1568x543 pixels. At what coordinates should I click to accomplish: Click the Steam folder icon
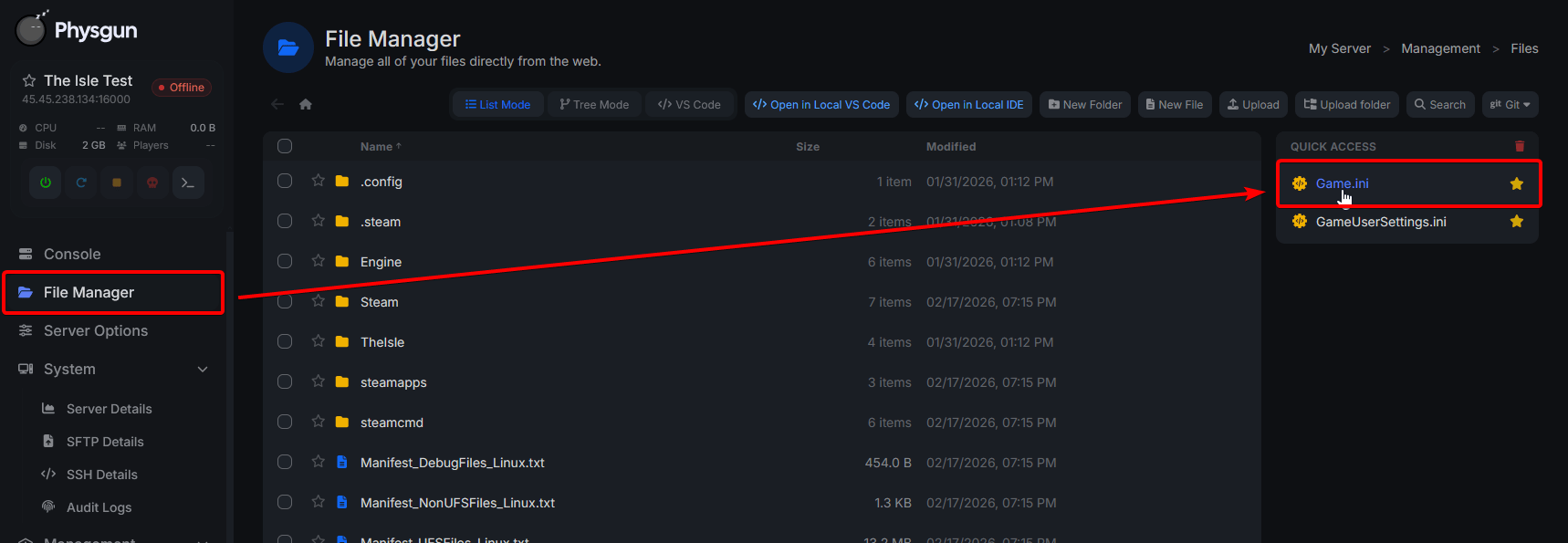[x=342, y=302]
